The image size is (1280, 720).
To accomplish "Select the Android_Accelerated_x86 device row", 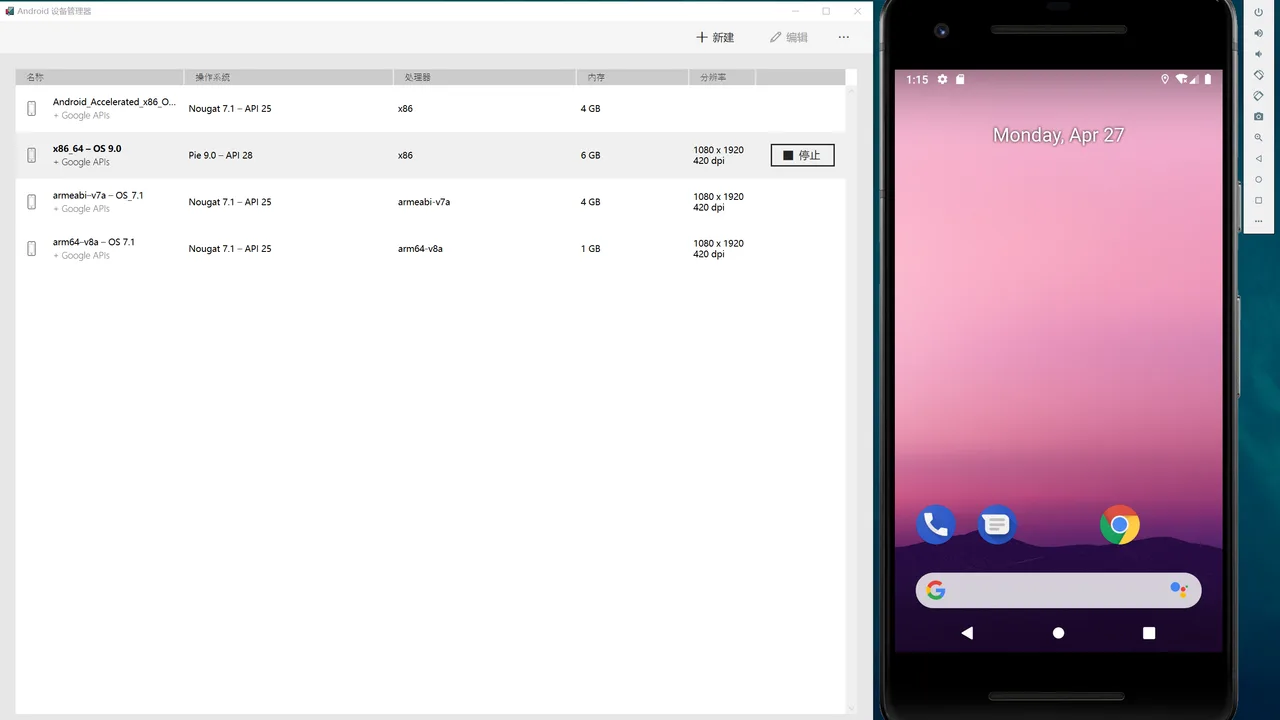I will point(430,108).
